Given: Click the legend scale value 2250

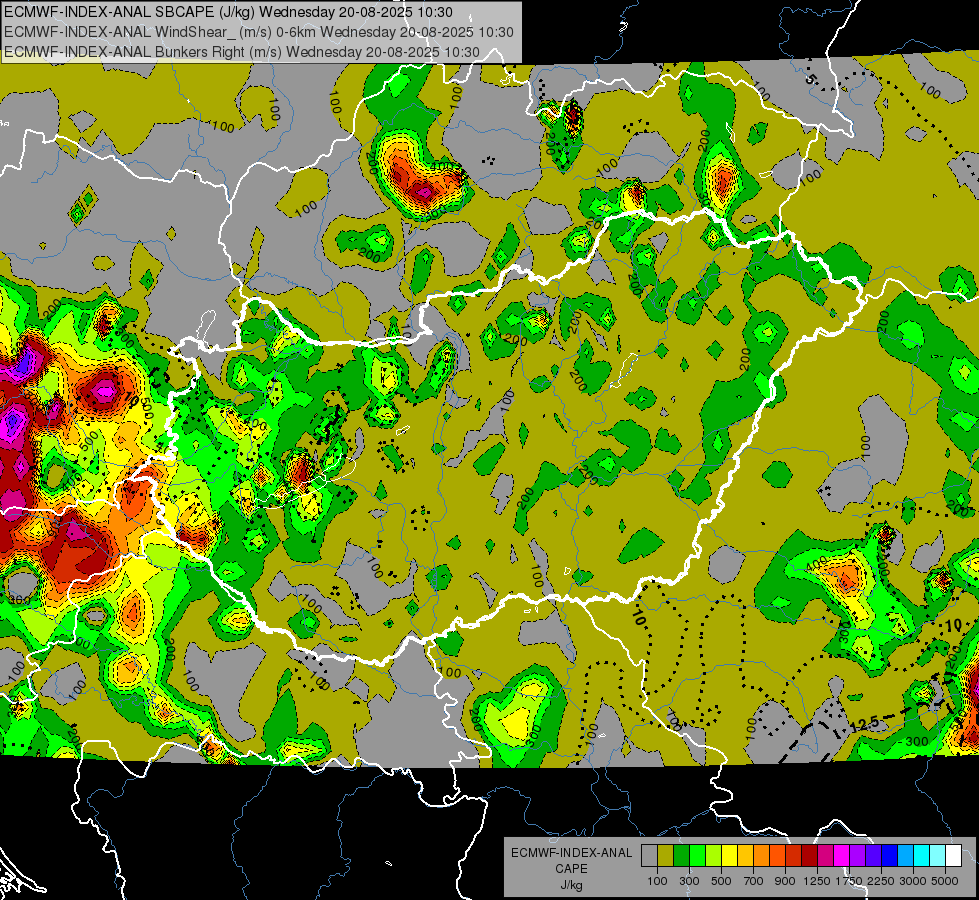Looking at the screenshot, I should point(881,881).
